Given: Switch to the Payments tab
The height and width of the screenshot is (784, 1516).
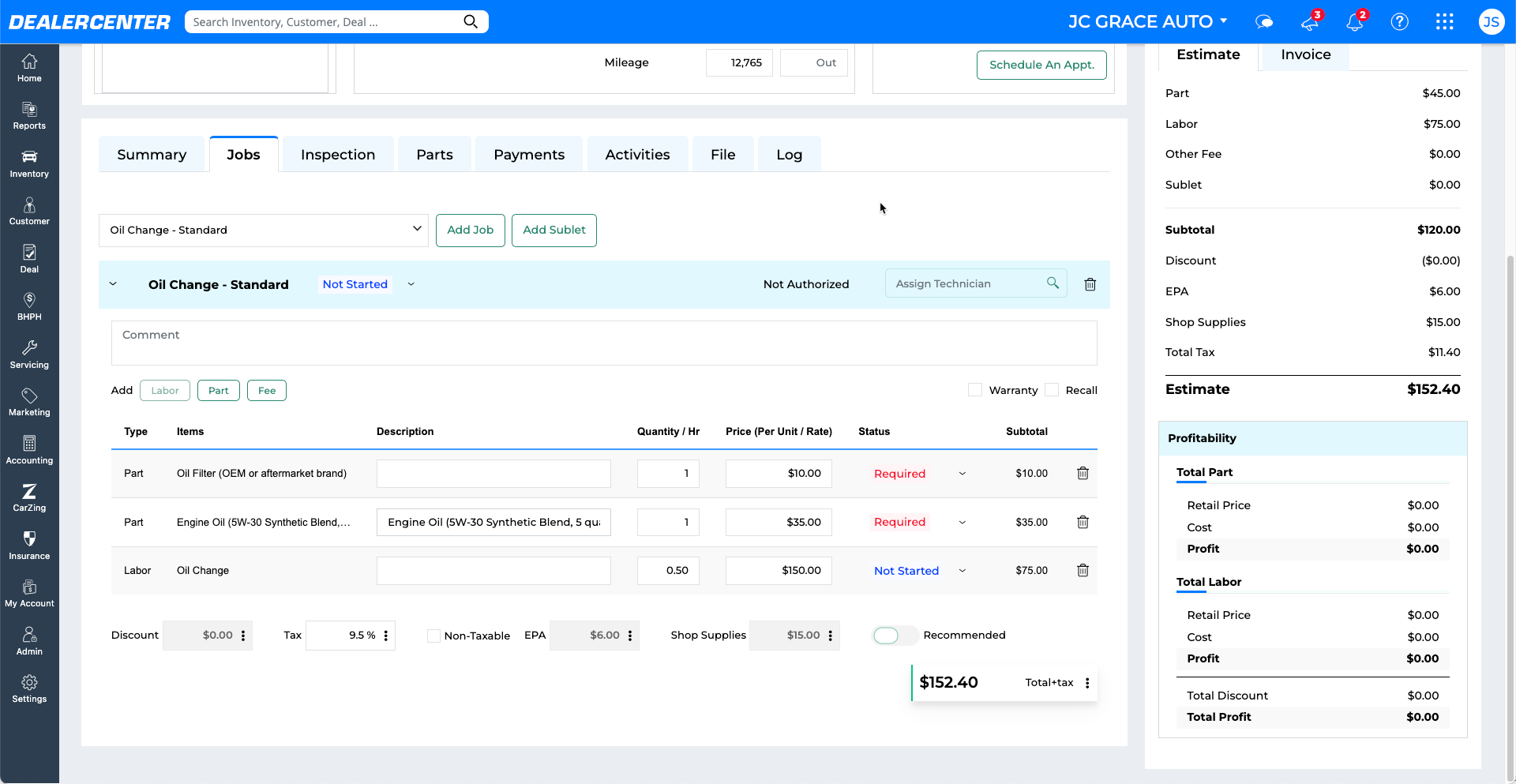Looking at the screenshot, I should pyautogui.click(x=529, y=154).
